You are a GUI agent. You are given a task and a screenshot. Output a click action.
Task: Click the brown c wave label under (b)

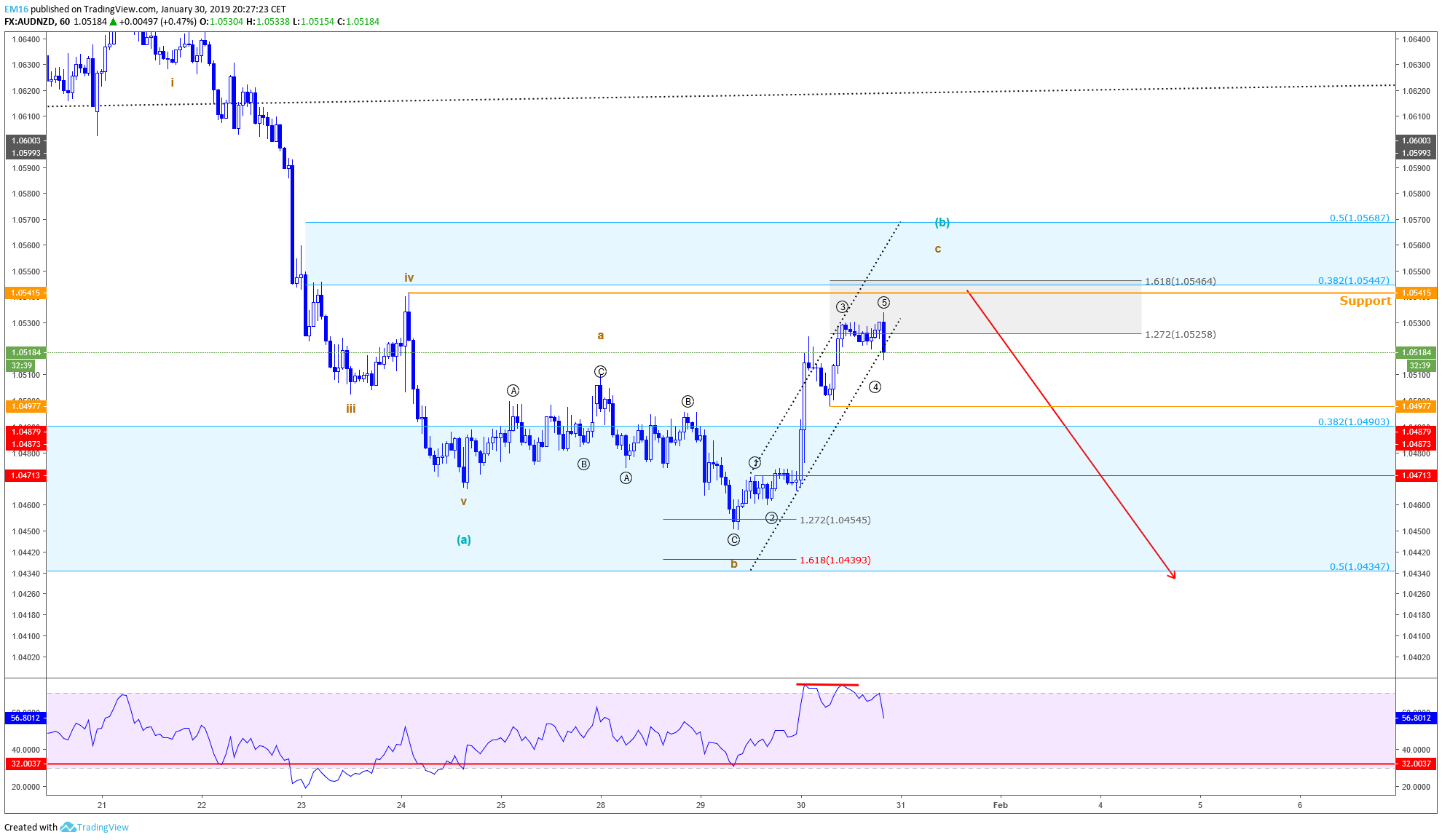coord(938,249)
